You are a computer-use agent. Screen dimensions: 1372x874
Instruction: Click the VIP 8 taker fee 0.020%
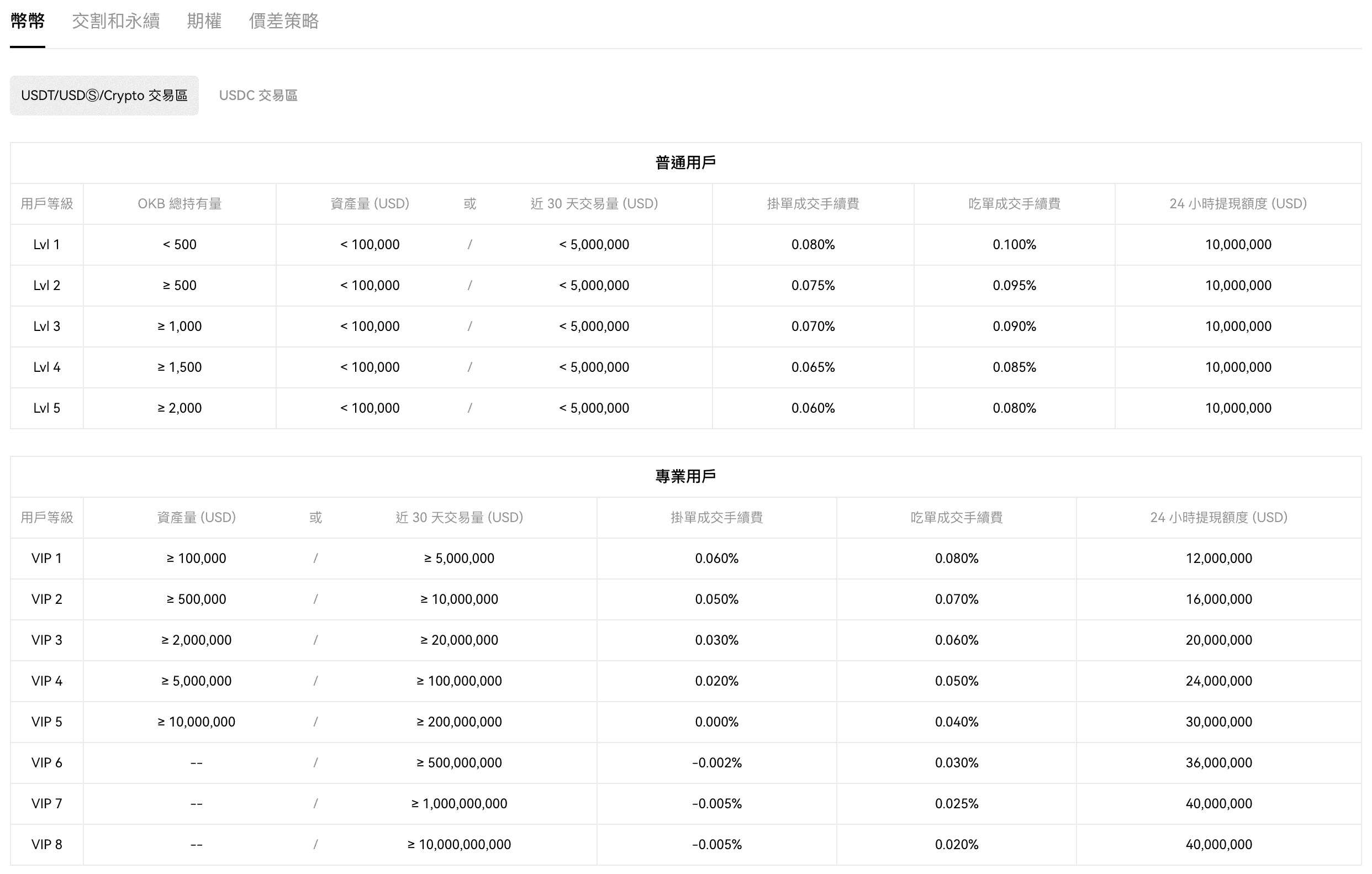pos(957,845)
